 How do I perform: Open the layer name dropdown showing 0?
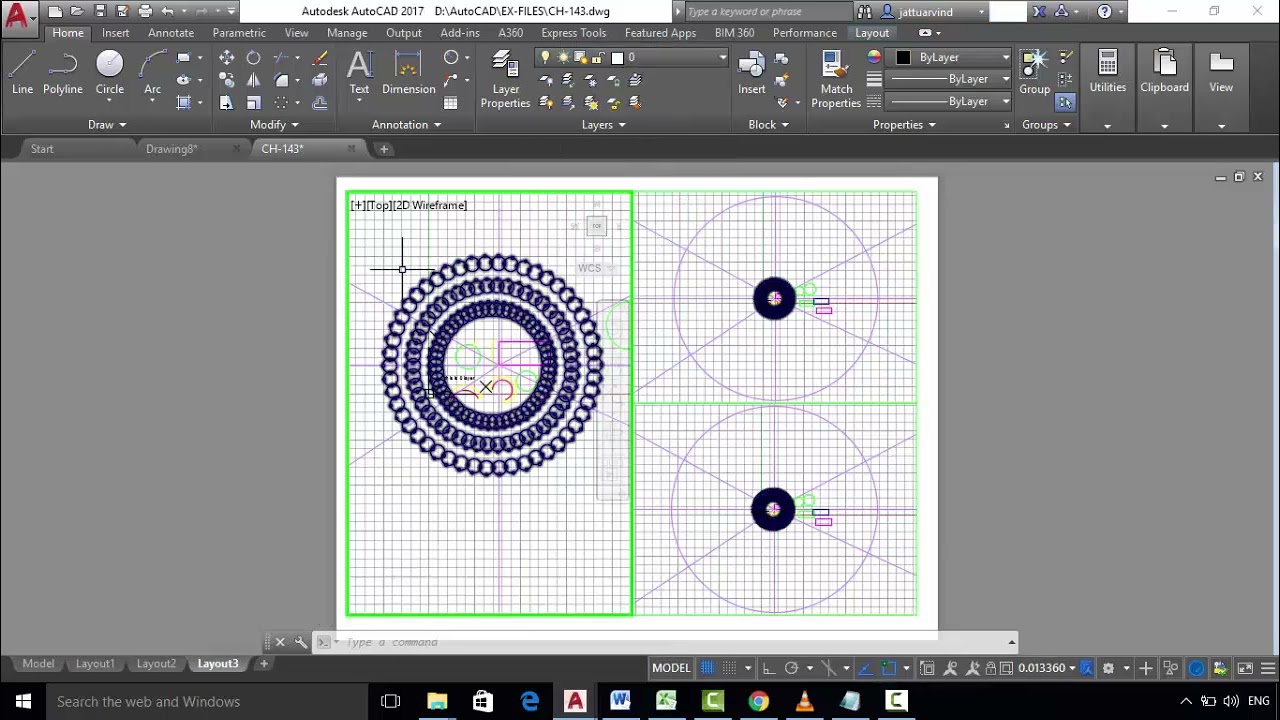(x=631, y=58)
